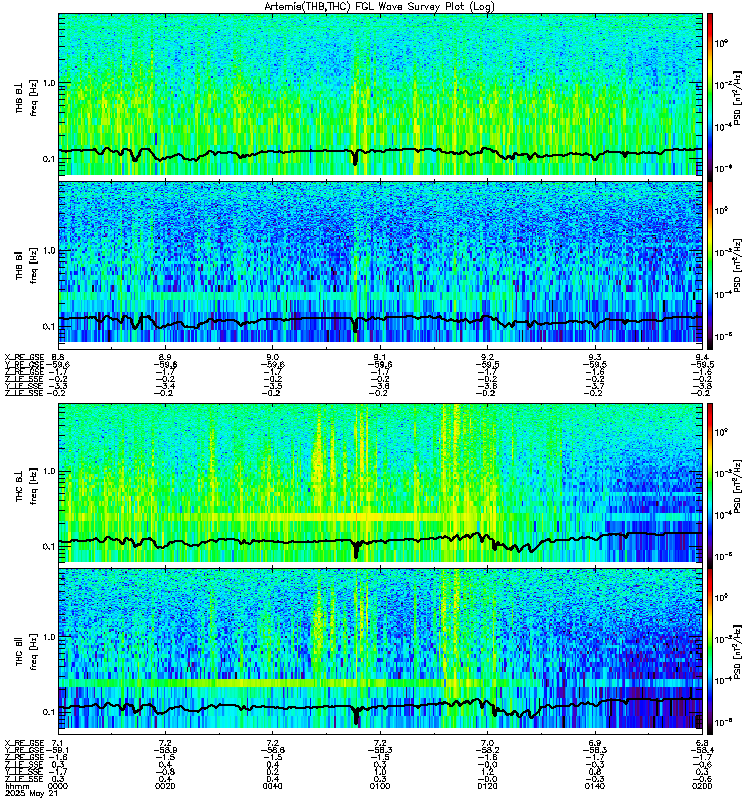Click the THC X_RE_GSE value '6.8'

tap(702, 743)
